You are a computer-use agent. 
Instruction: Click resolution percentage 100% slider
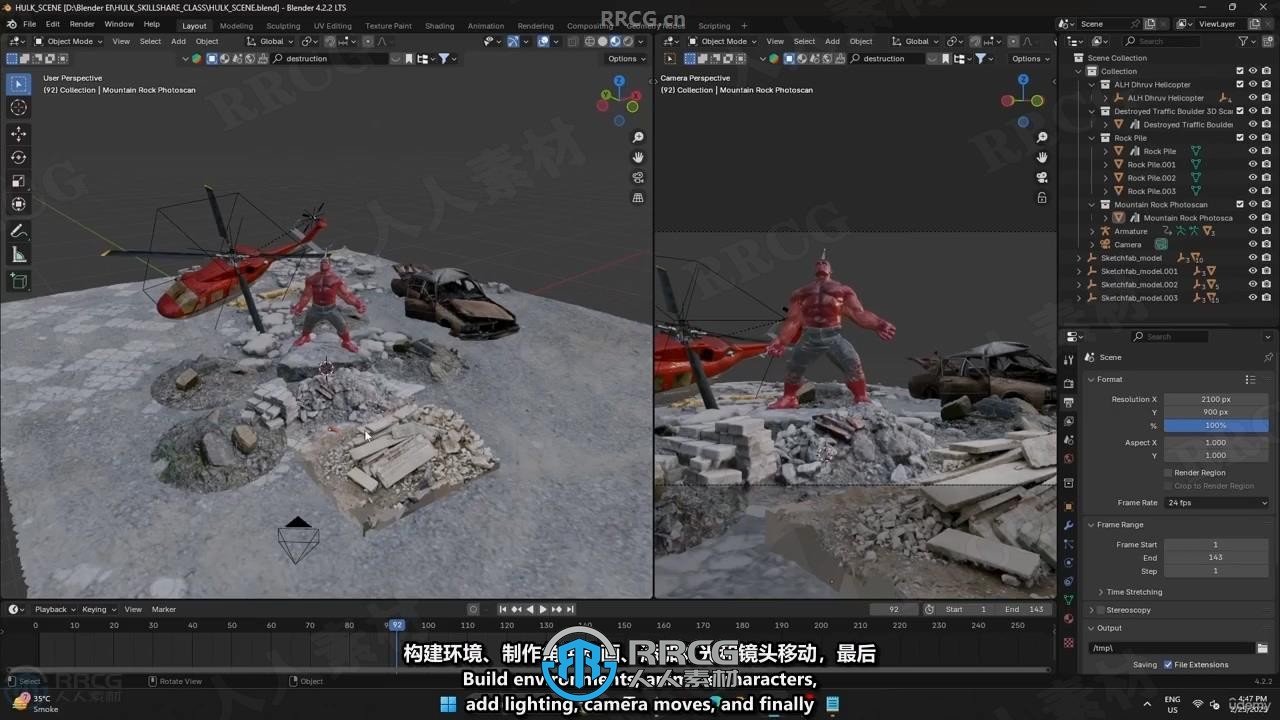click(x=1216, y=425)
